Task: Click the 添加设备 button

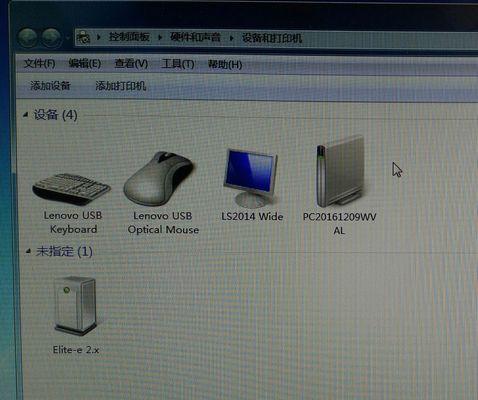Action: click(50, 86)
